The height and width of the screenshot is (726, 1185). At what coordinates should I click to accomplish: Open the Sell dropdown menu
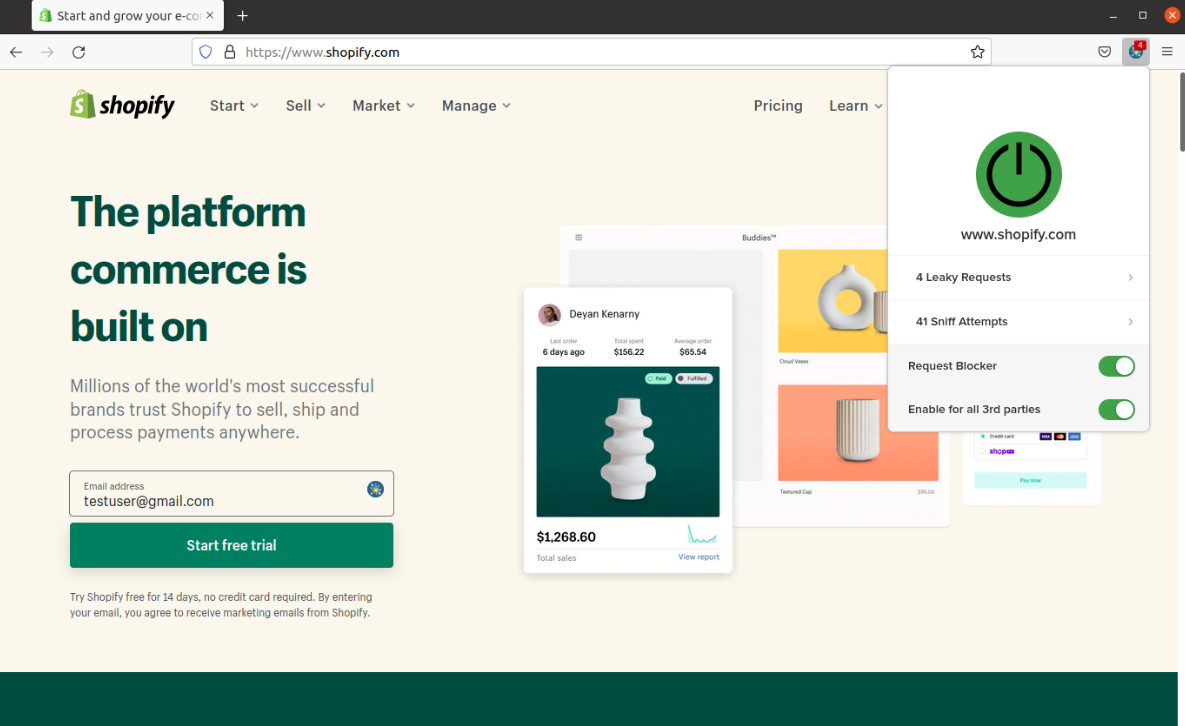pos(305,106)
